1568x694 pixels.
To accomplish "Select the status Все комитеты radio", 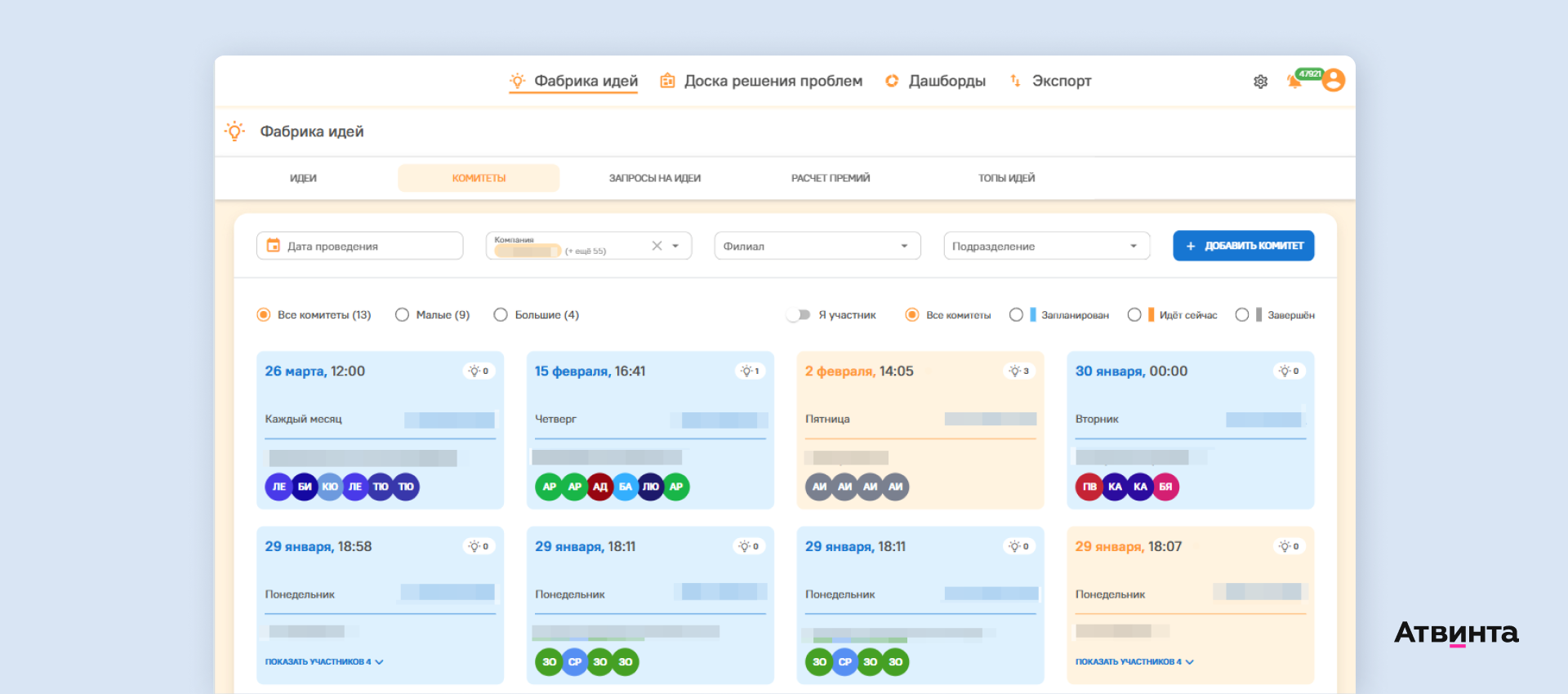I will [x=912, y=315].
